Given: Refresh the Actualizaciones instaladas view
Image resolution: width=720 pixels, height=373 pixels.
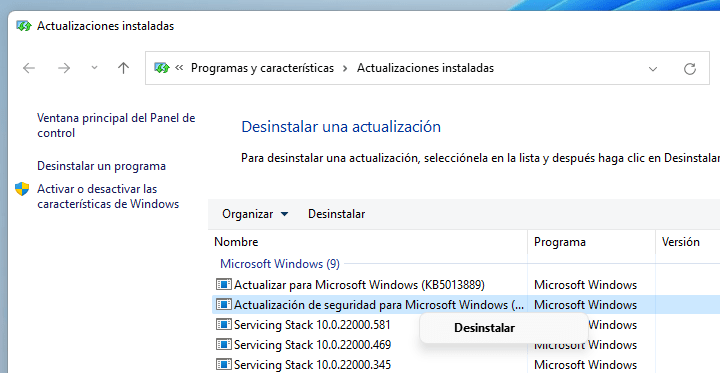Looking at the screenshot, I should tap(690, 69).
